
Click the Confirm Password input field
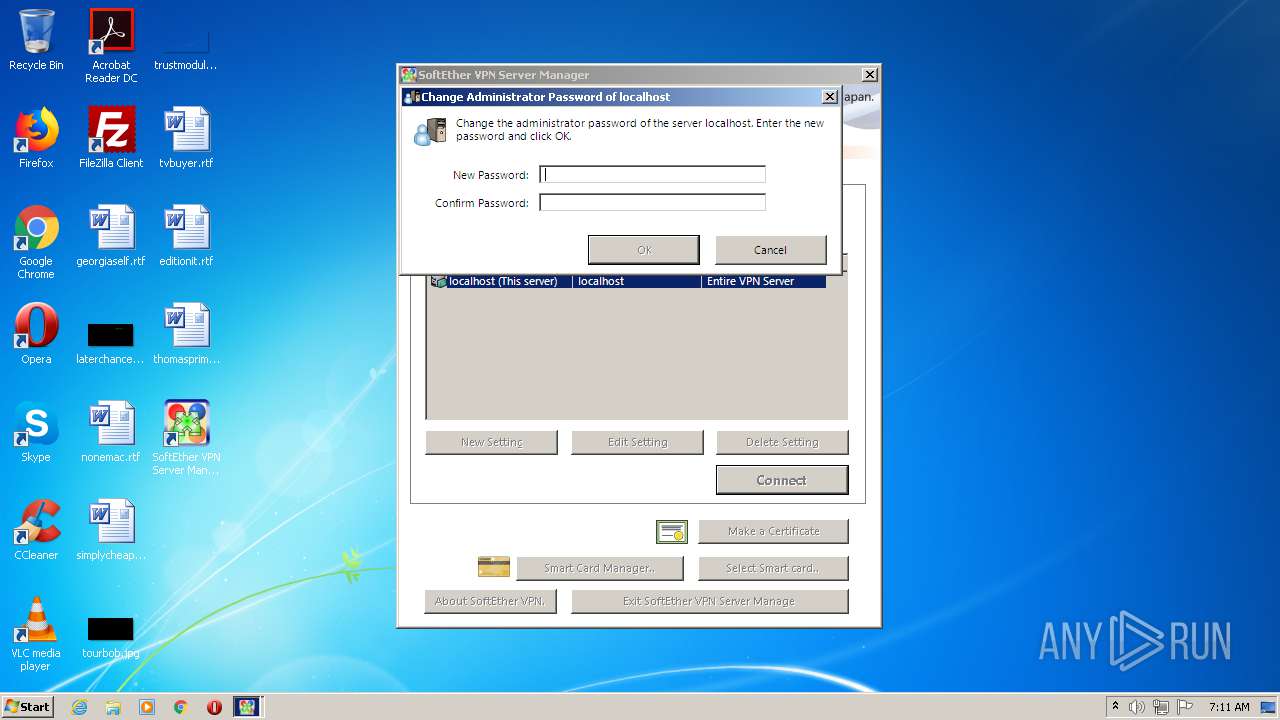[x=652, y=203]
